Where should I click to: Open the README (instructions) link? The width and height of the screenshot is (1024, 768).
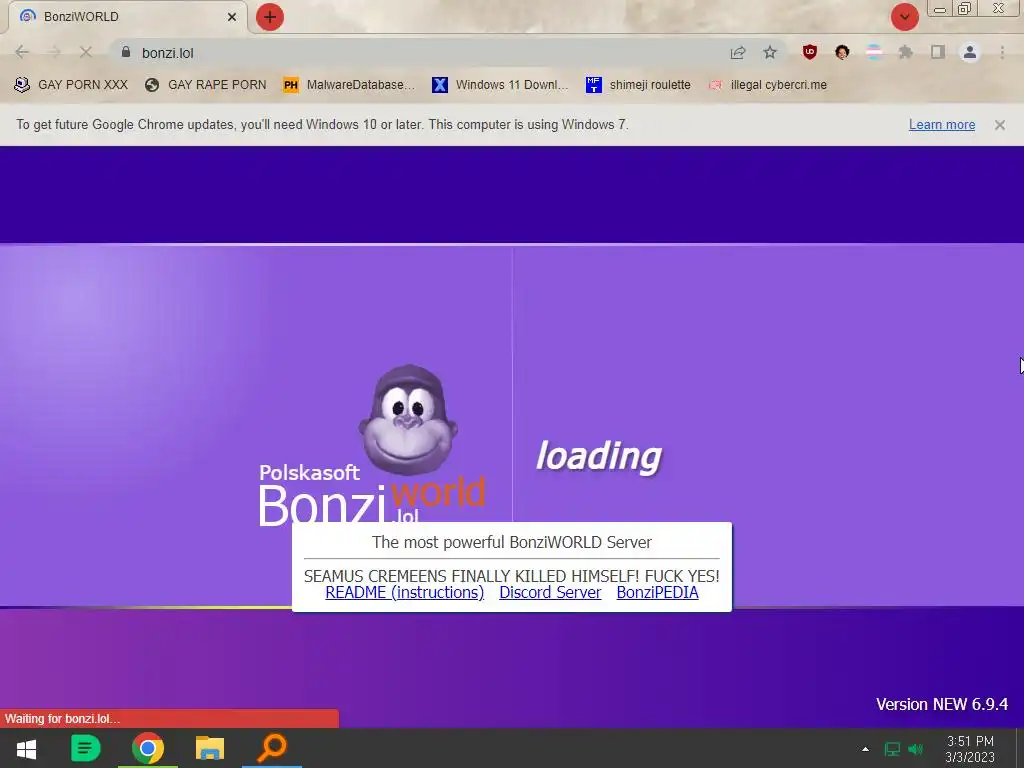[405, 592]
